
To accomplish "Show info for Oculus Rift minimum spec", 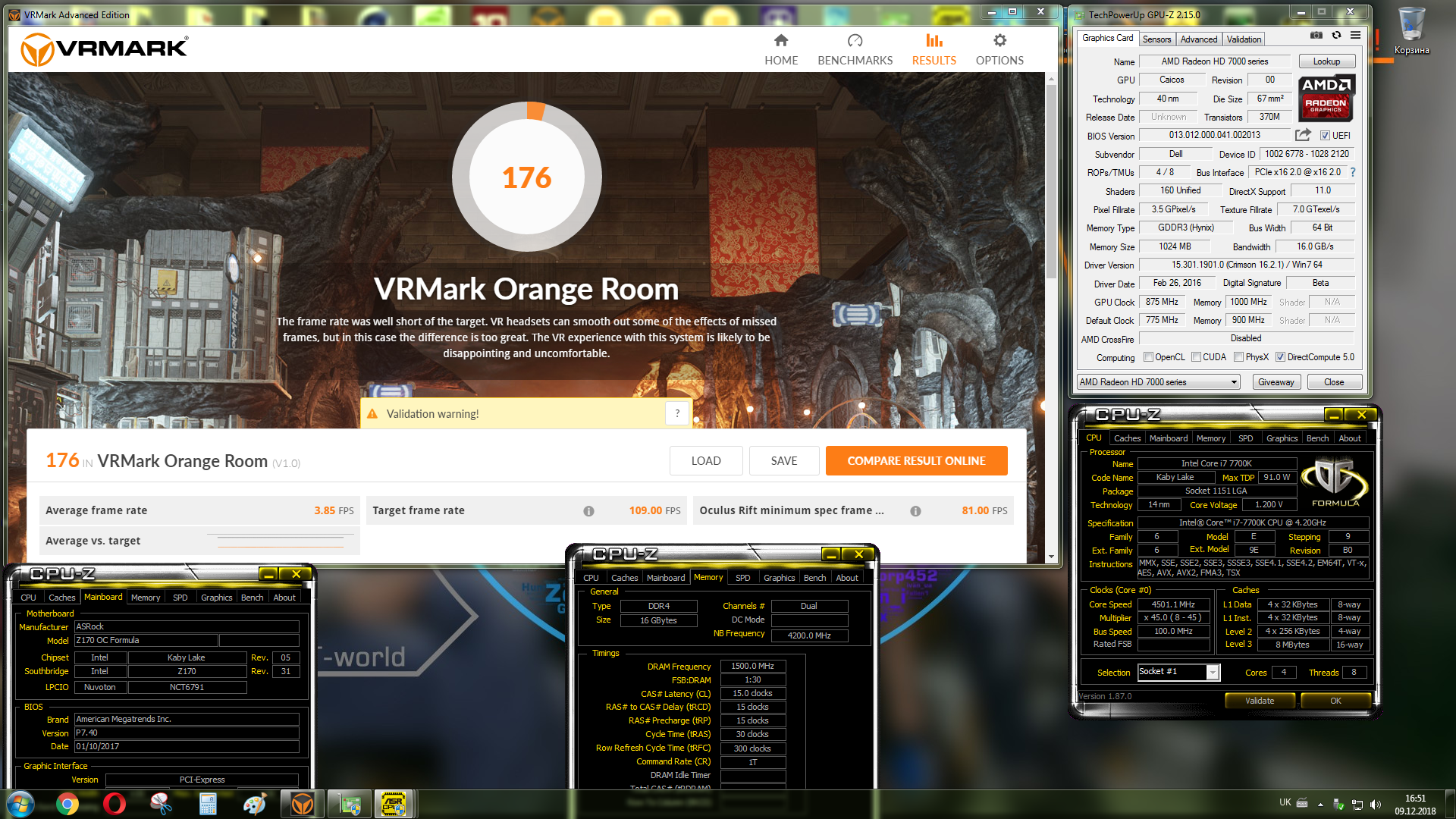I will click(915, 511).
